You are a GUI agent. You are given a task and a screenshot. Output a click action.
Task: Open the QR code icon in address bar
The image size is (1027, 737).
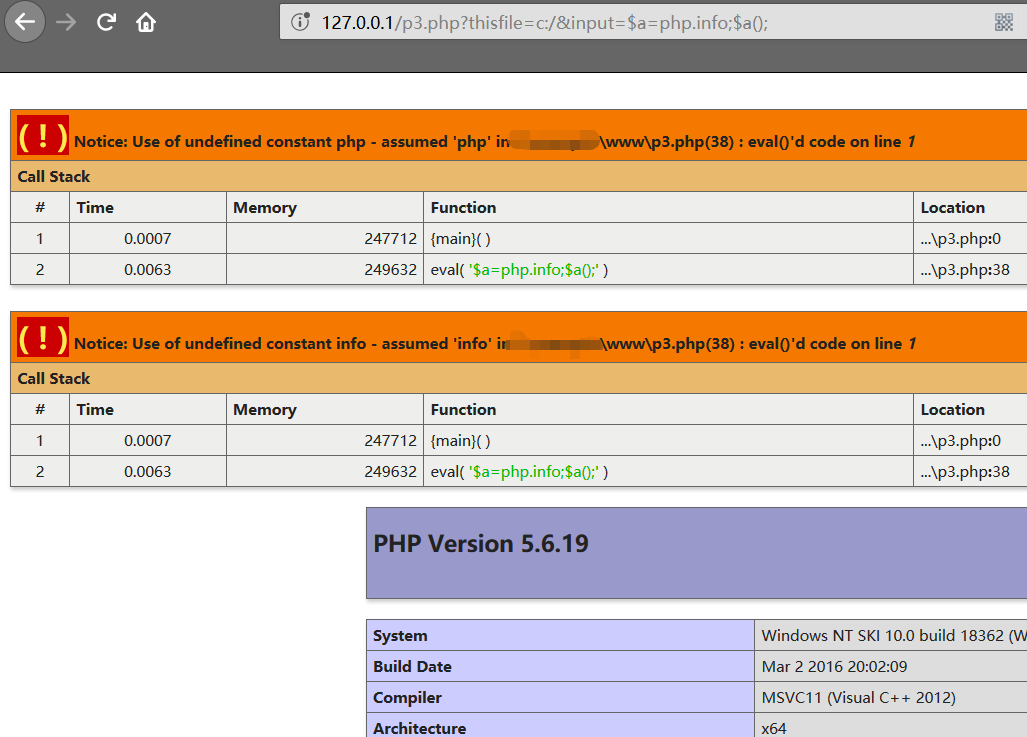tap(1004, 22)
